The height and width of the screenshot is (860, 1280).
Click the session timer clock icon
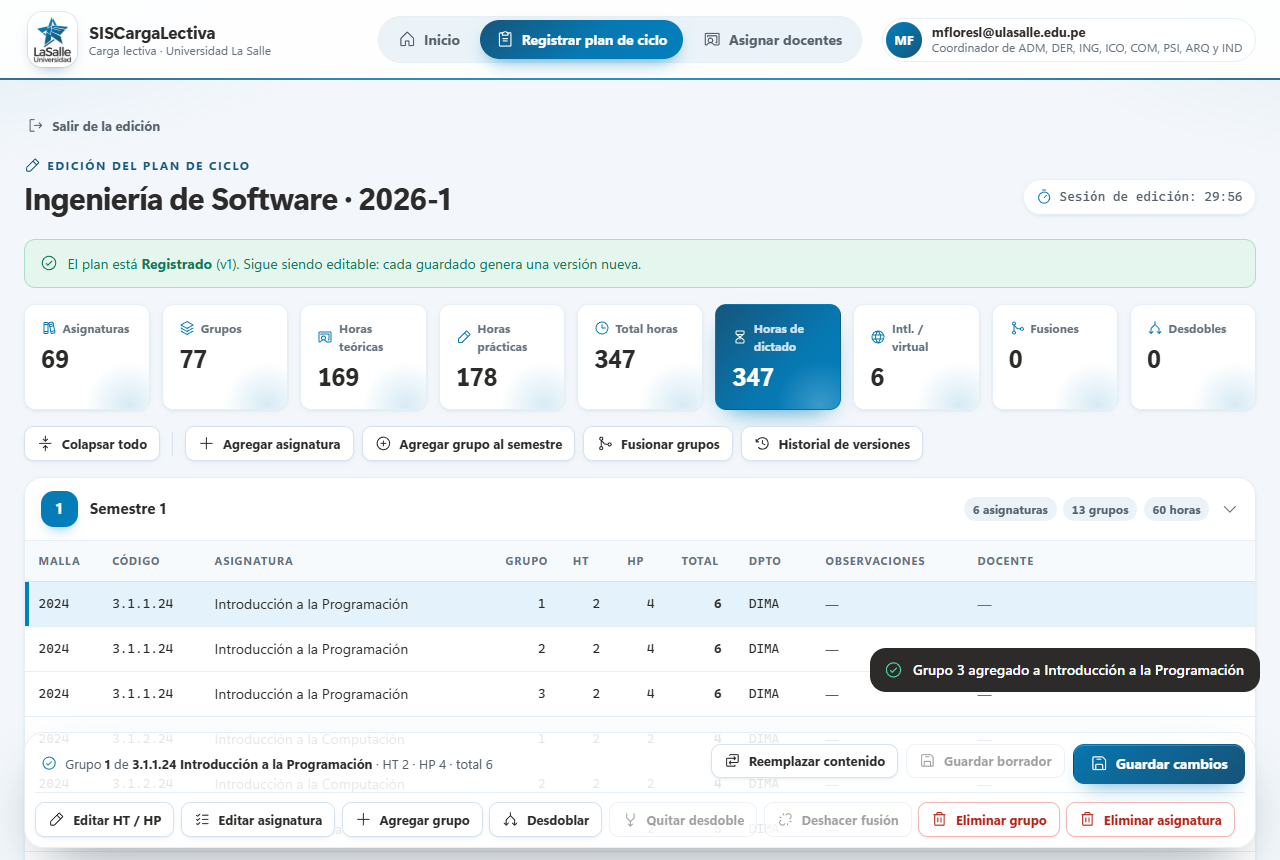click(x=1044, y=197)
